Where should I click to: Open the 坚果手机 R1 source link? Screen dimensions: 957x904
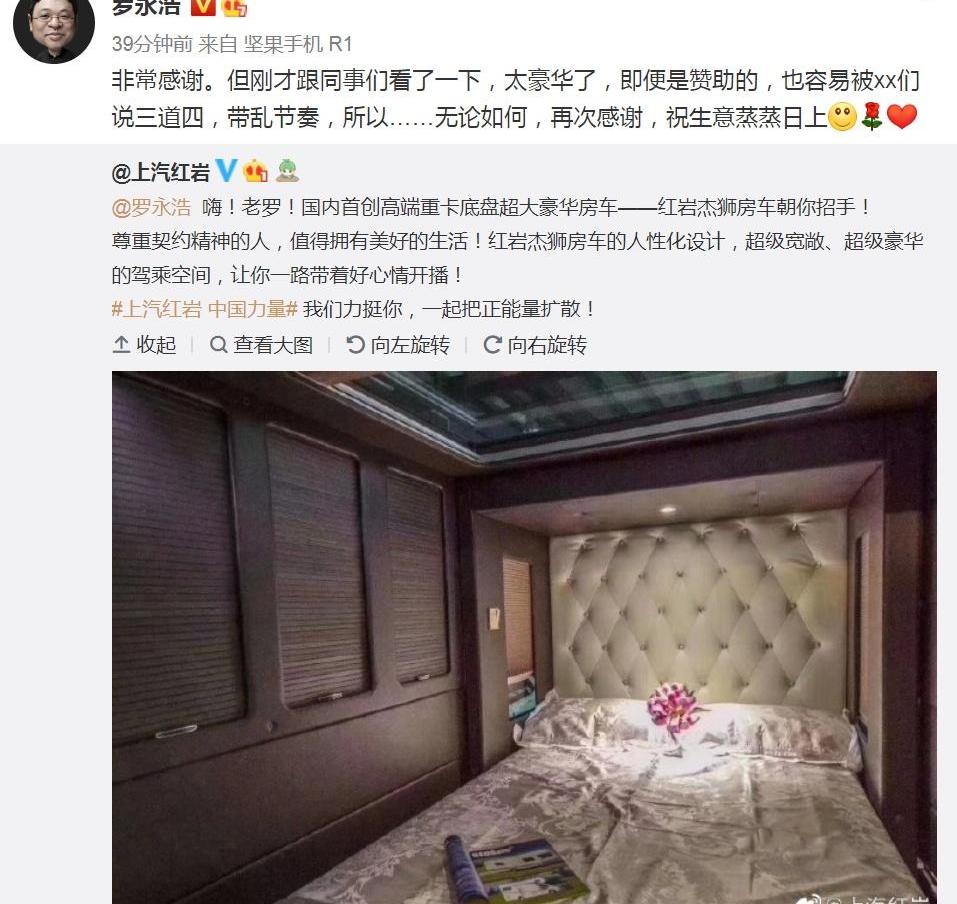click(298, 43)
